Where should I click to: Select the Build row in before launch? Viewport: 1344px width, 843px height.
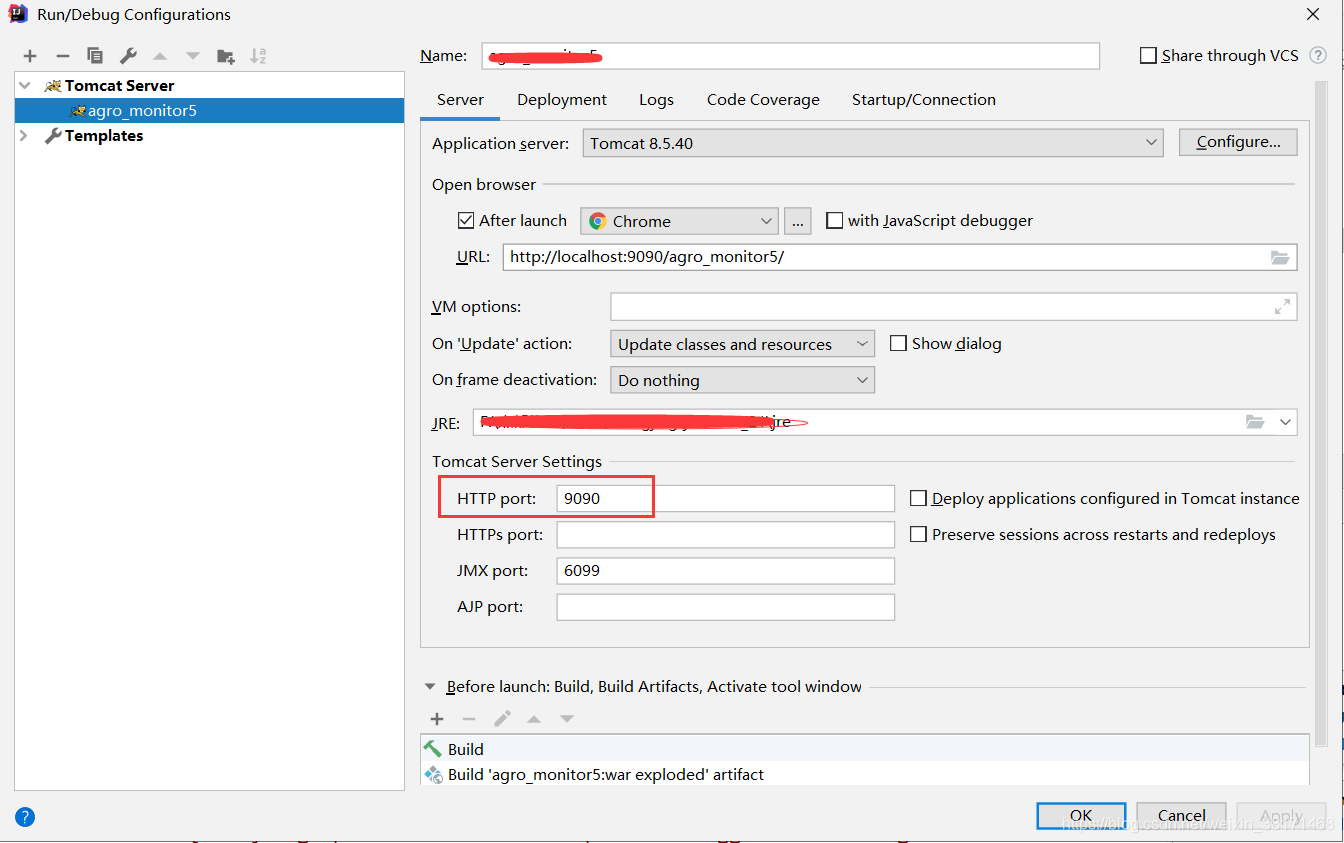(x=865, y=749)
